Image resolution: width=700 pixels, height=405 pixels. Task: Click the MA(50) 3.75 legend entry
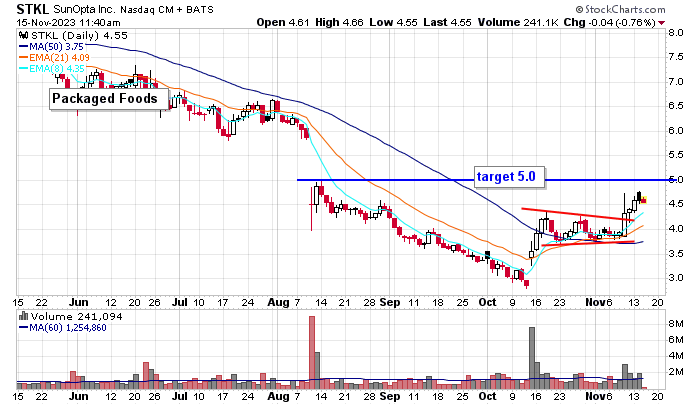[51, 46]
